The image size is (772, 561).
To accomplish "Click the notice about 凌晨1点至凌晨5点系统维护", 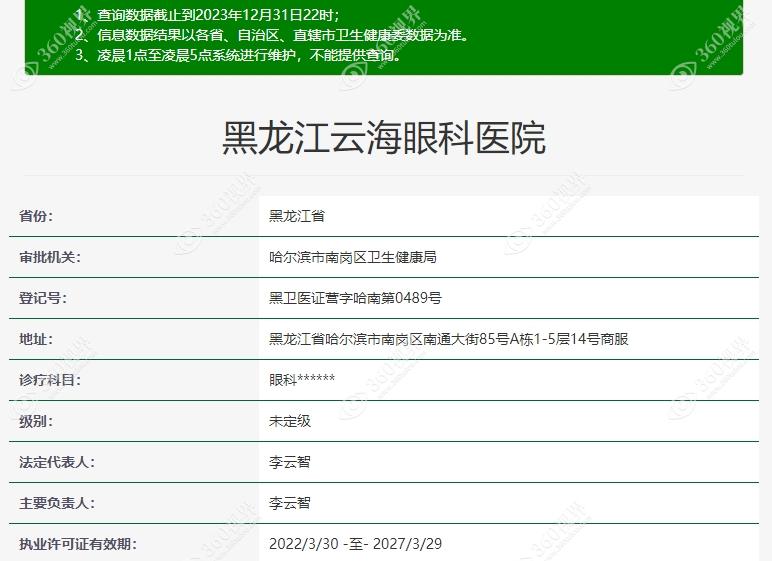I will point(238,55).
